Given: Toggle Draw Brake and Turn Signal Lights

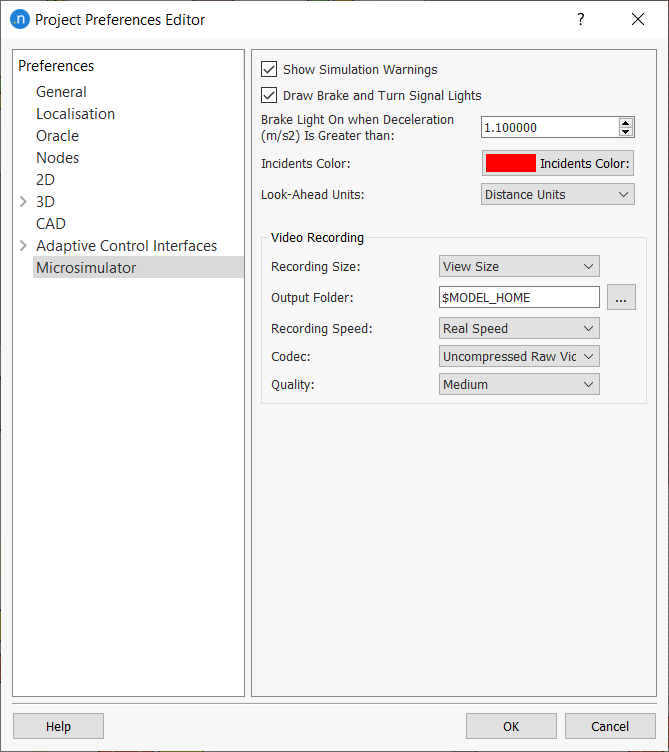Looking at the screenshot, I should coord(269,95).
